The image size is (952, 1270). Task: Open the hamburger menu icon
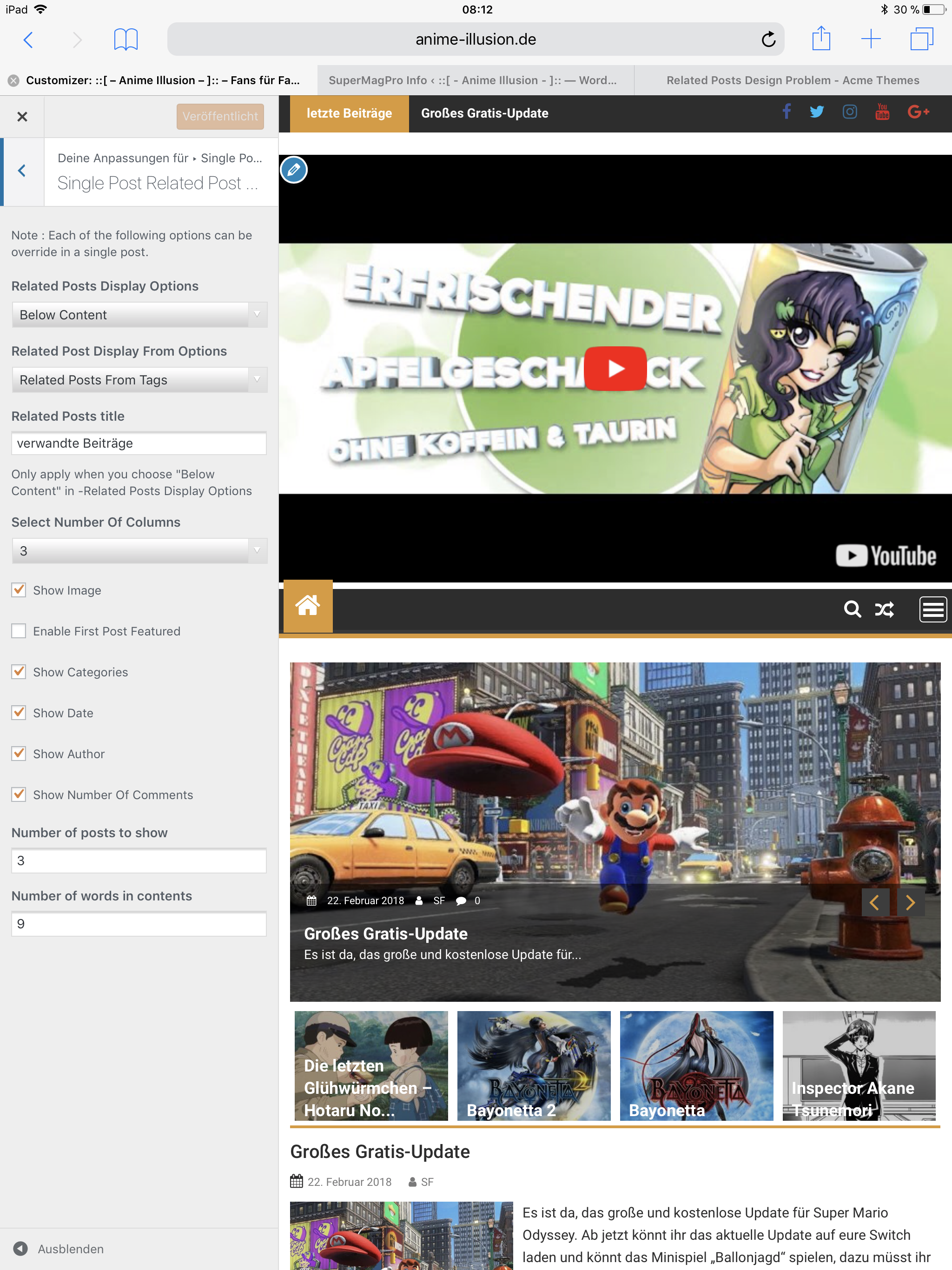pyautogui.click(x=932, y=609)
